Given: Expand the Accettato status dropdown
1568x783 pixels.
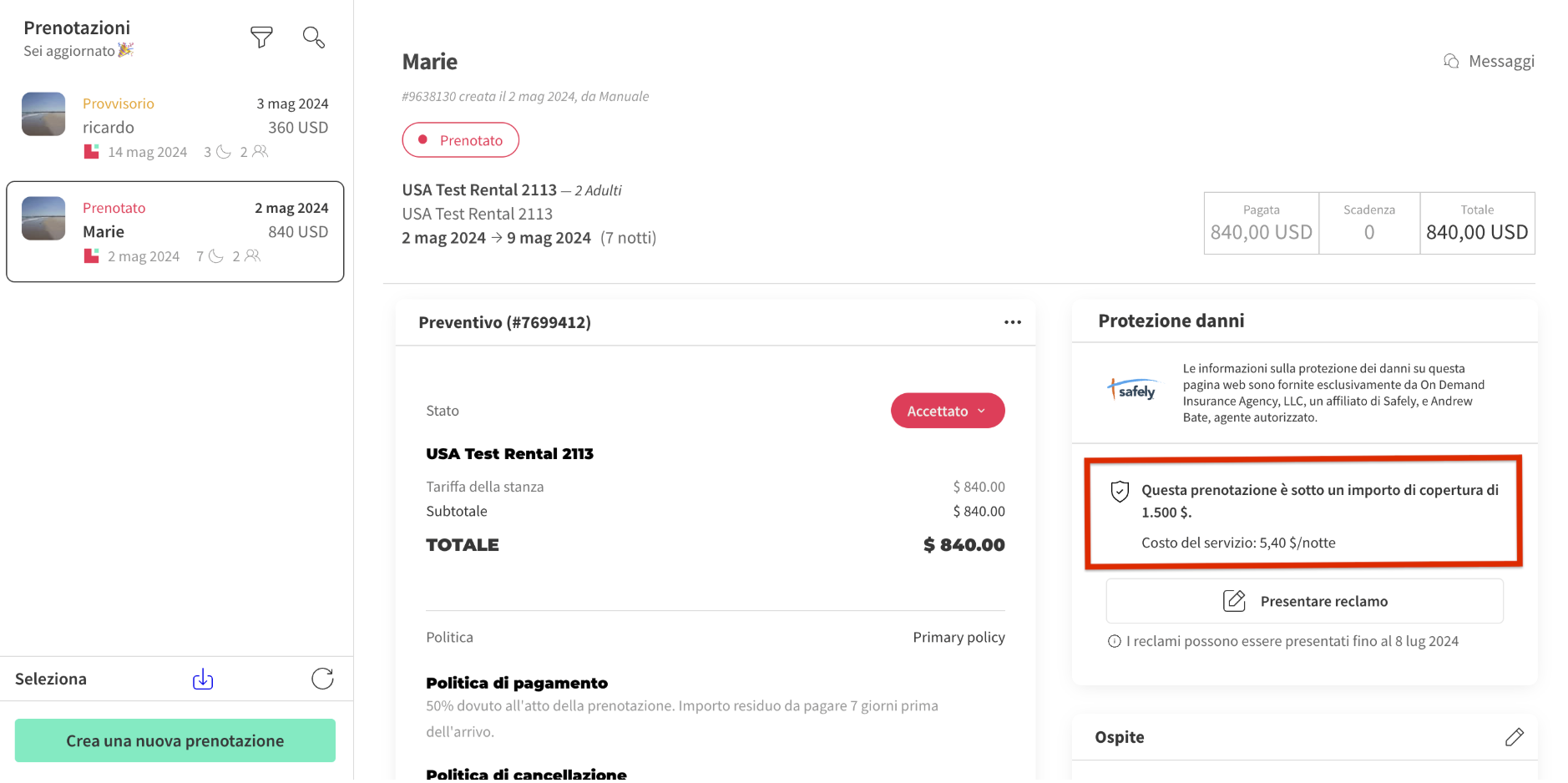Looking at the screenshot, I should [947, 411].
